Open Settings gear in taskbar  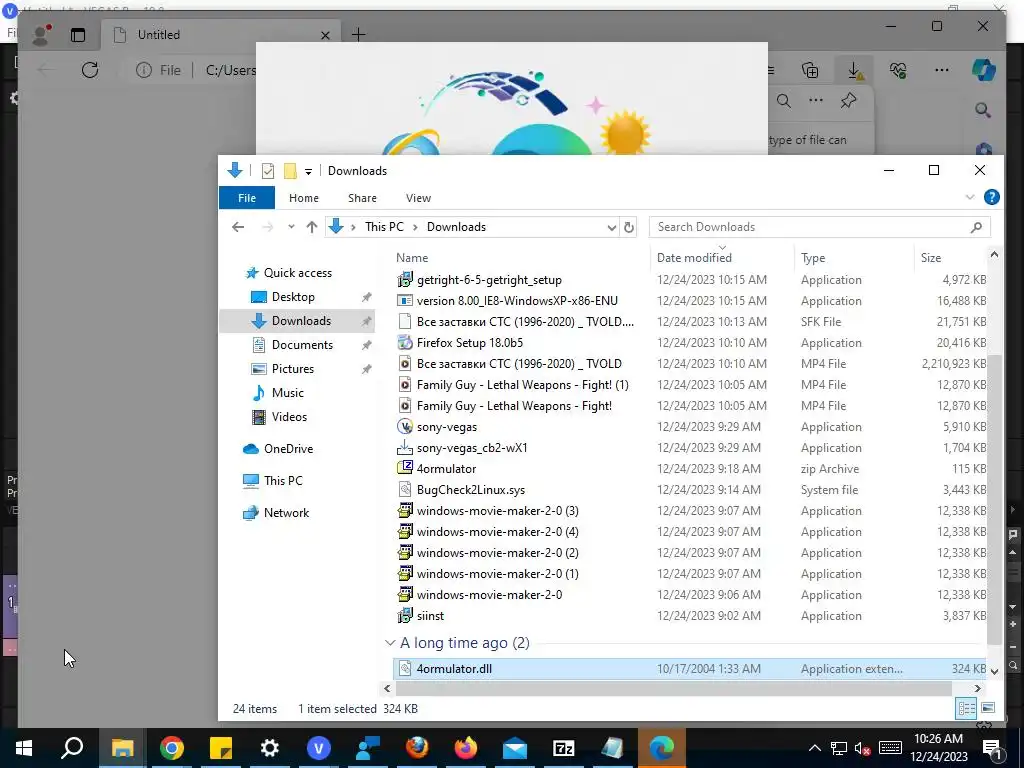(x=270, y=748)
